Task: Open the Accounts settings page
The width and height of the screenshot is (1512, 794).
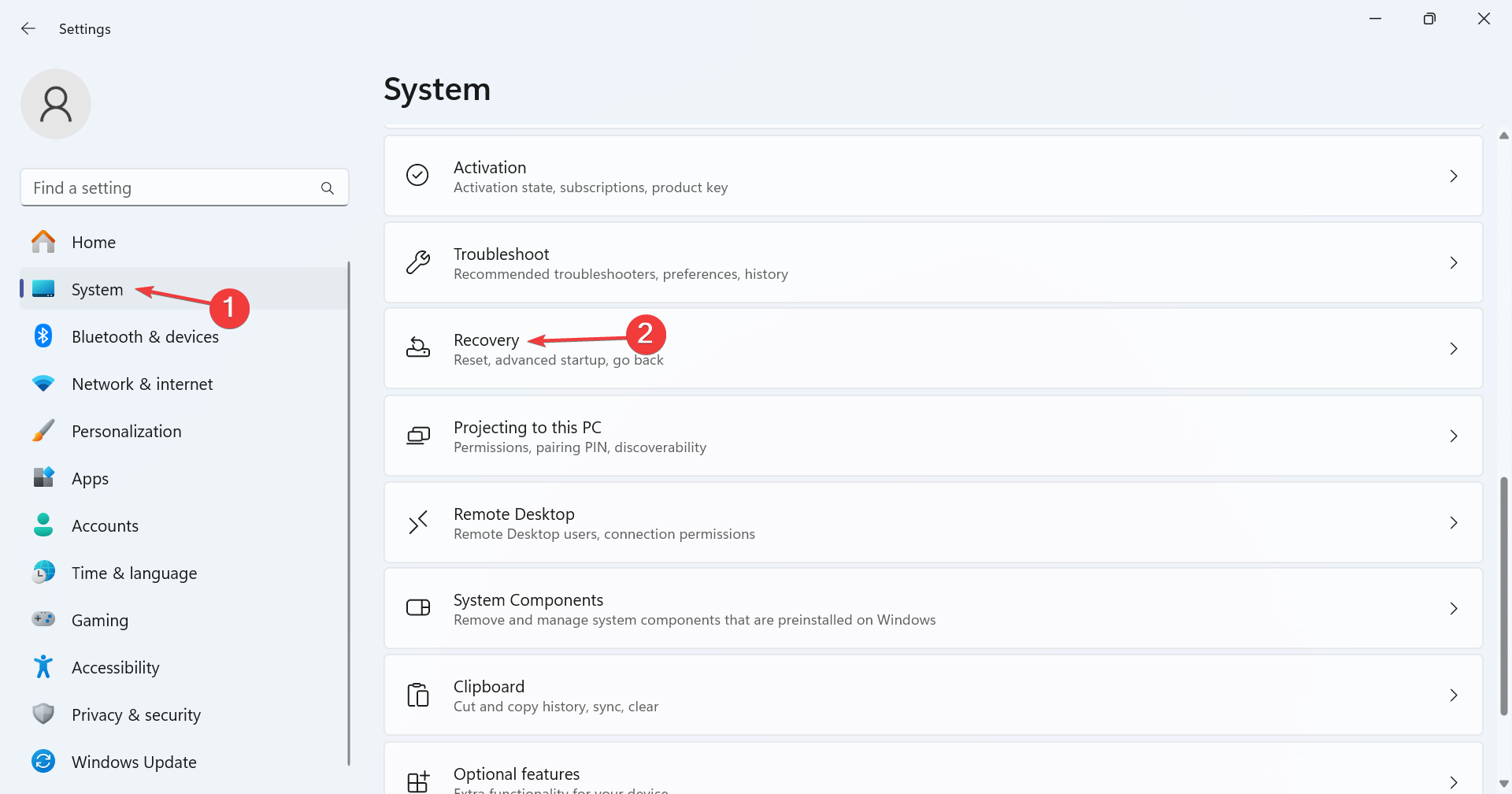Action: click(x=105, y=525)
